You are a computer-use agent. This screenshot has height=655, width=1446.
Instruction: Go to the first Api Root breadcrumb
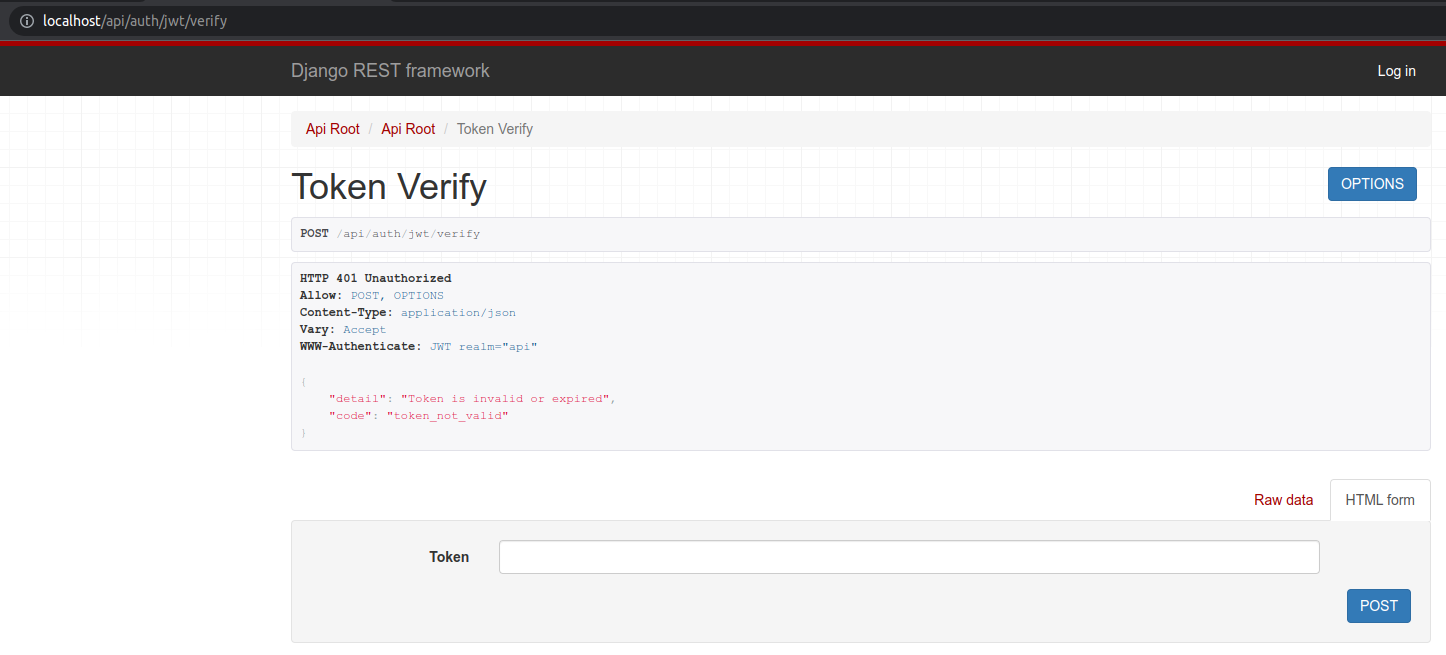[333, 129]
